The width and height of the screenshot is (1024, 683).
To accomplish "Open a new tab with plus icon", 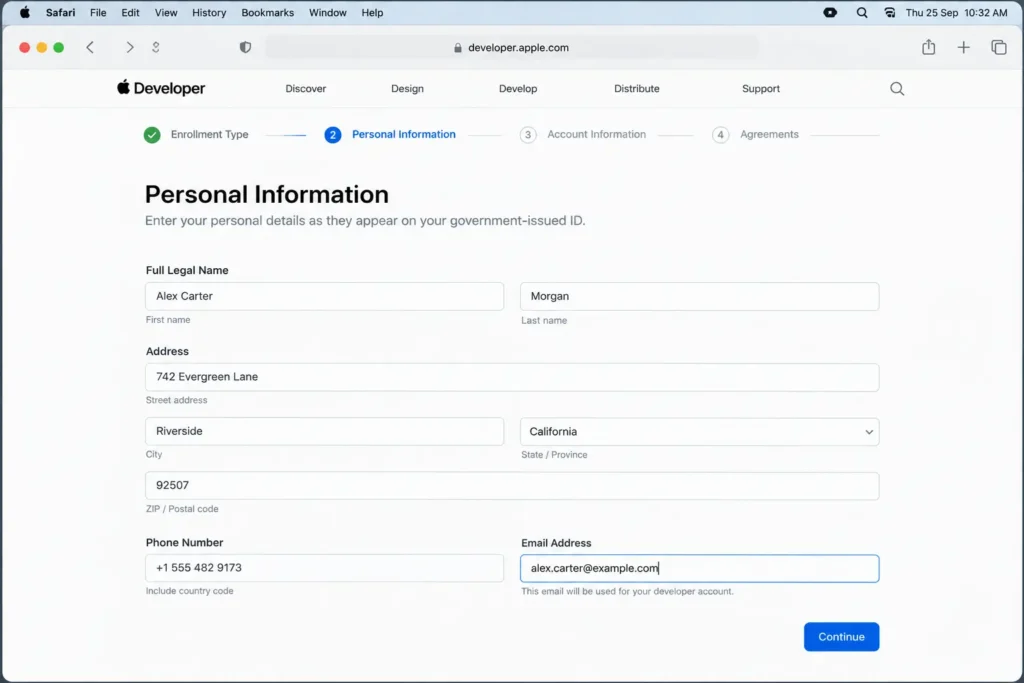I will coord(963,47).
